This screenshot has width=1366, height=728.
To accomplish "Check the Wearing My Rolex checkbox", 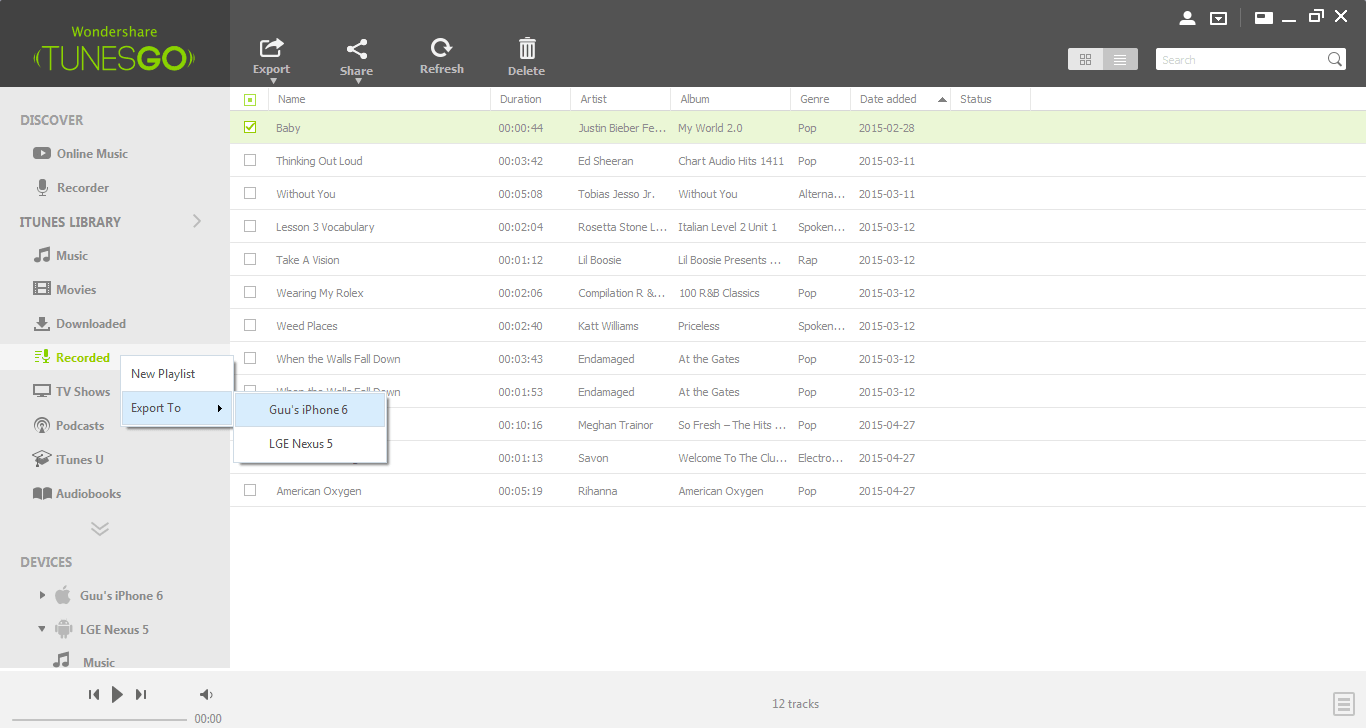I will click(250, 292).
